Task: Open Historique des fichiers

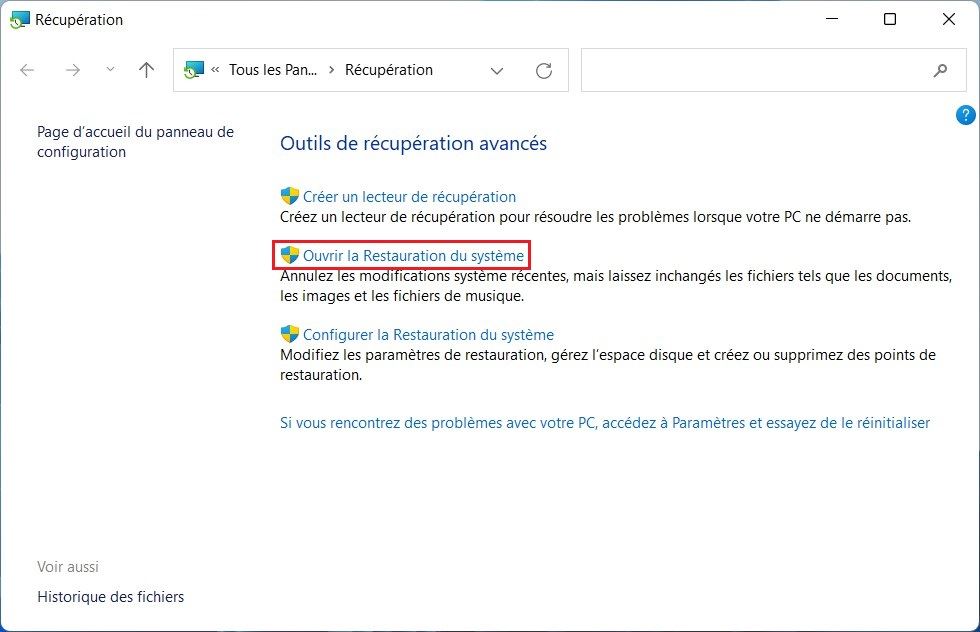Action: (110, 597)
